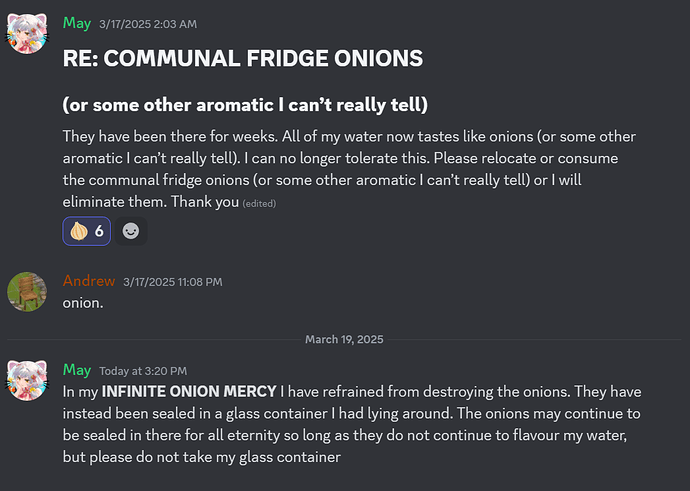The height and width of the screenshot is (491, 690).
Task: Click Andrew's 'onion.' message text
Action: 83,303
